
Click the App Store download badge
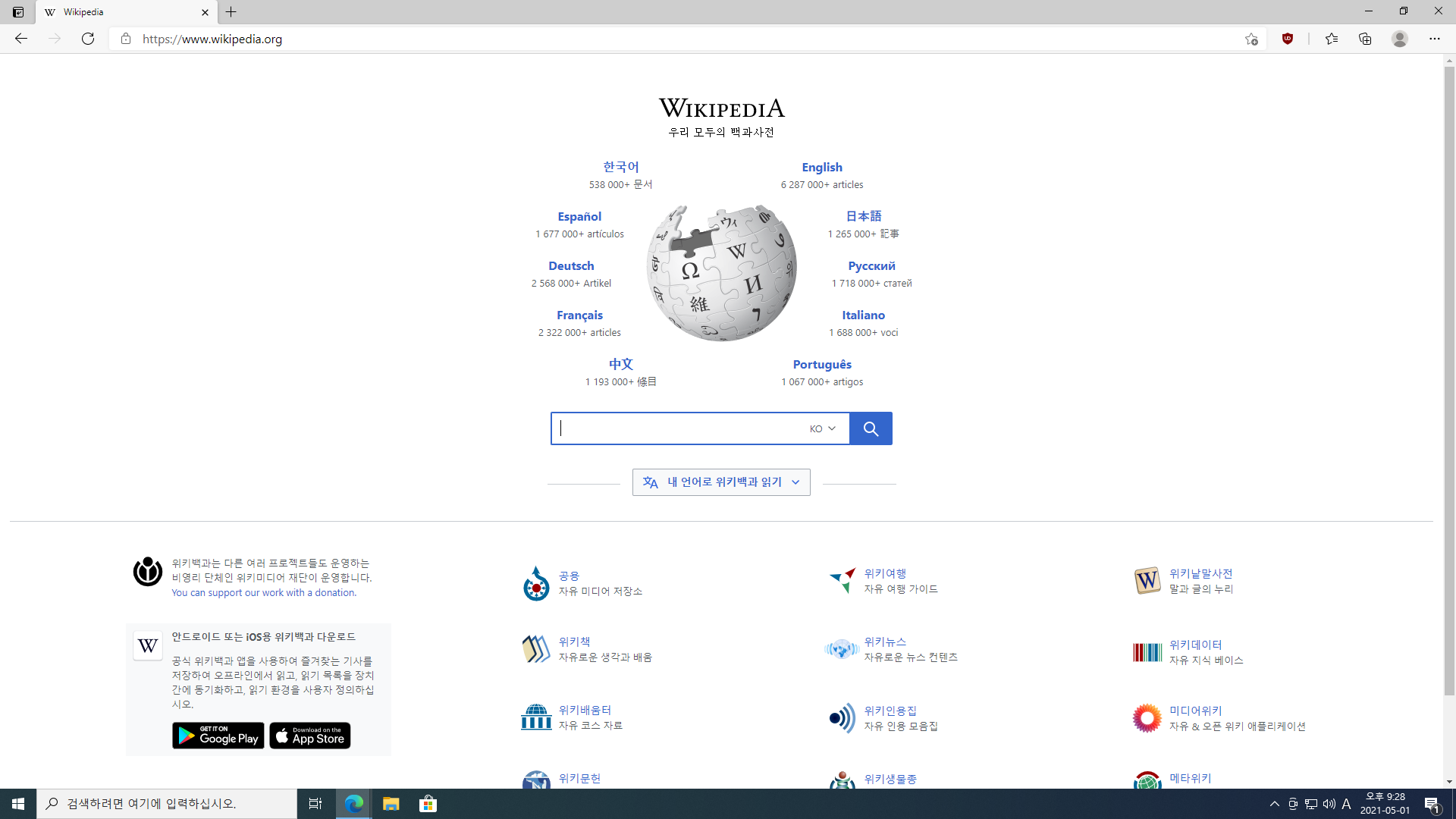(309, 736)
